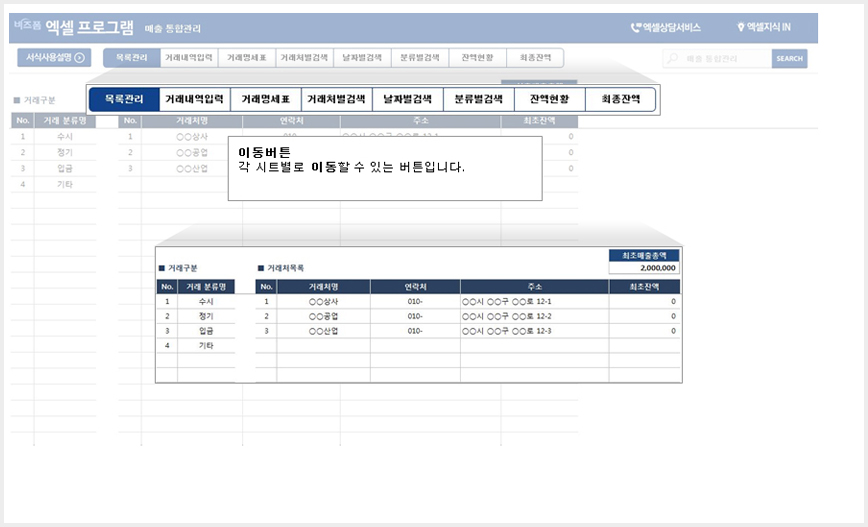Click the 엑셀 프로그램 title in the header

[x=89, y=27]
